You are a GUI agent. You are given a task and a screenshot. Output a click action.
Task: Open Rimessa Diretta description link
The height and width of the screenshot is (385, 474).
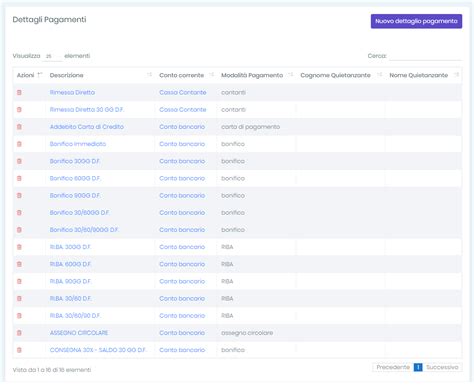(x=72, y=92)
